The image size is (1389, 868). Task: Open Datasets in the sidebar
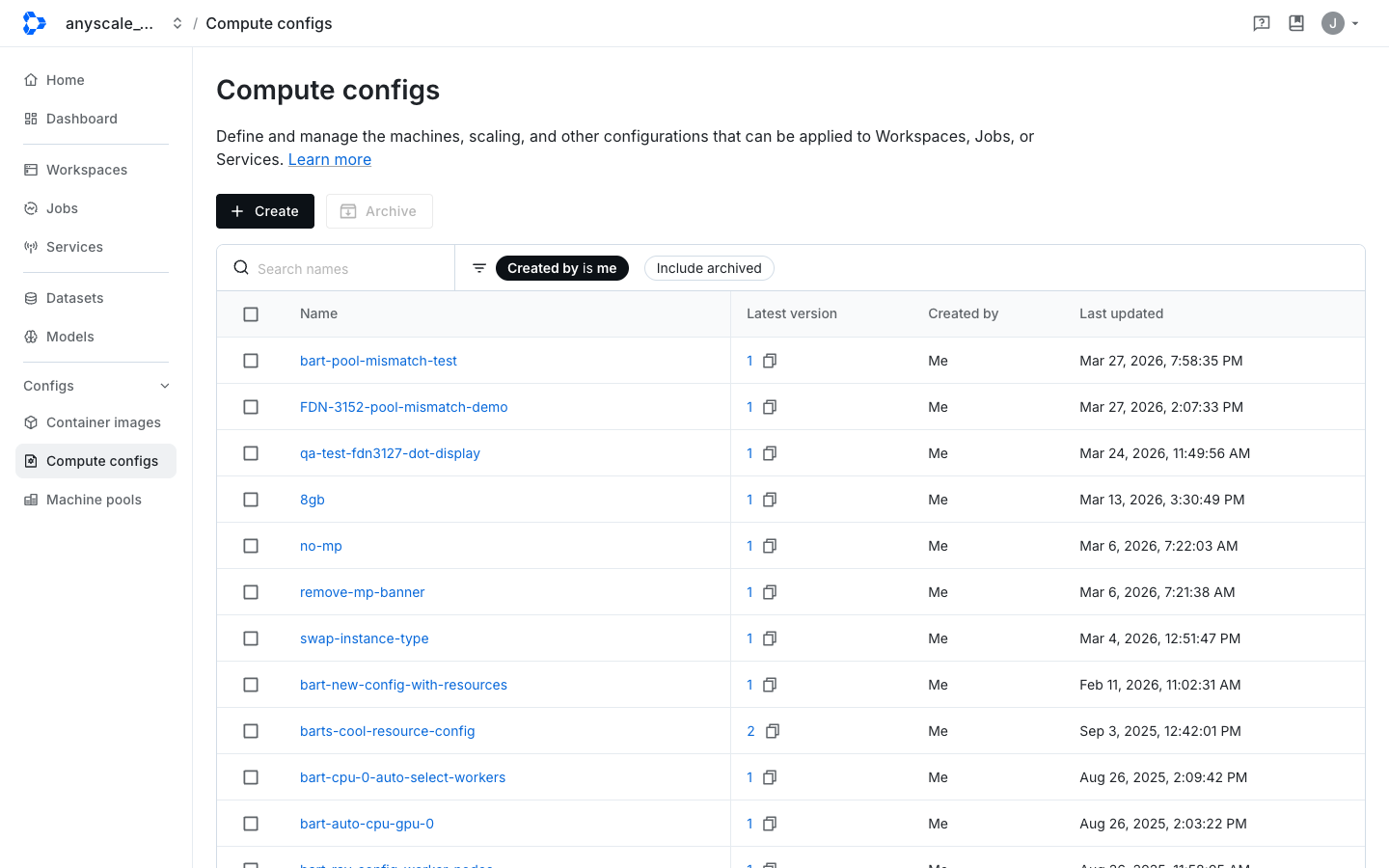click(x=95, y=298)
